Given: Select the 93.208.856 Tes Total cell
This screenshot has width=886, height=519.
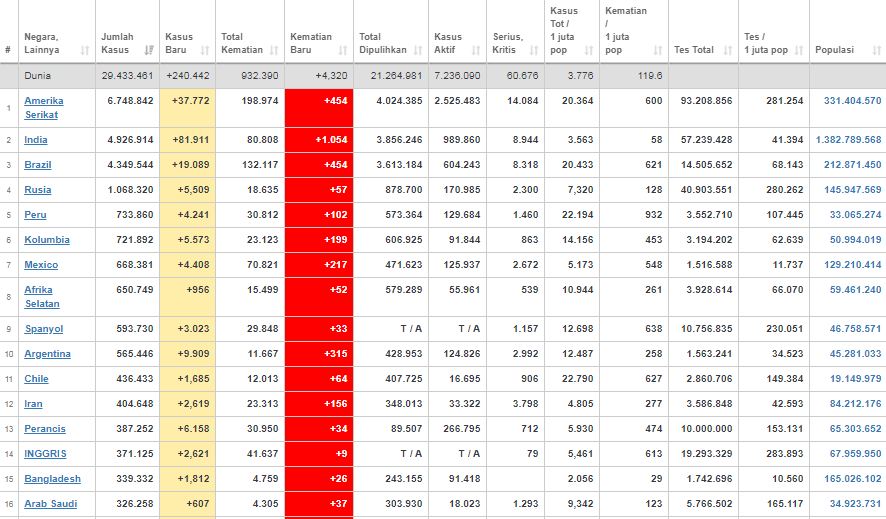Looking at the screenshot, I should point(703,108).
